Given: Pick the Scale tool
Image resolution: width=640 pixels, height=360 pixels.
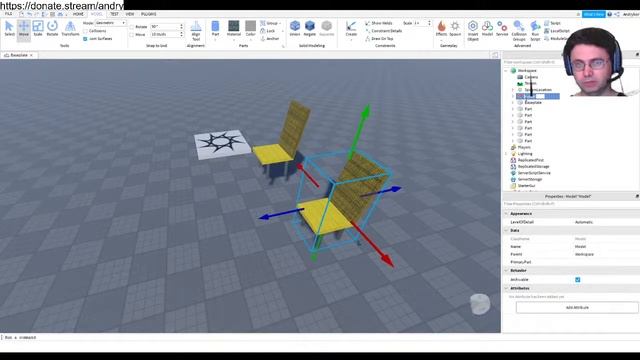Looking at the screenshot, I should tap(38, 29).
